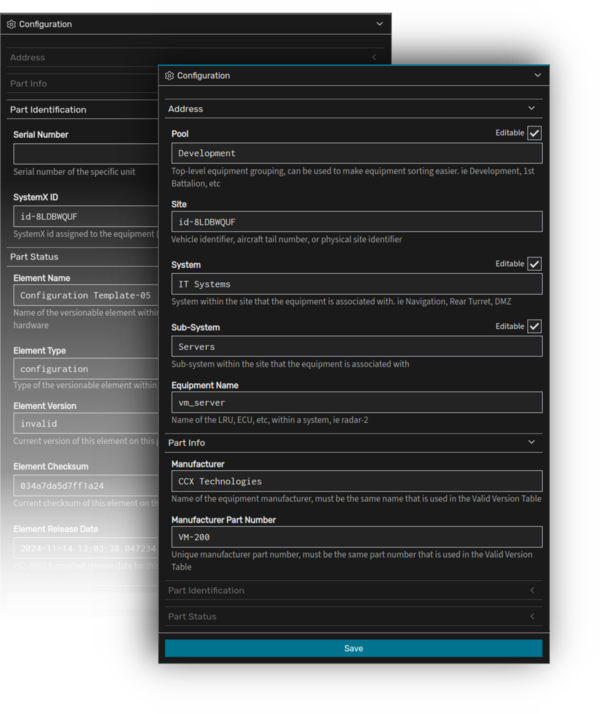The image size is (600, 714).
Task: Click the Sub-System field containing Servers
Action: (x=357, y=347)
